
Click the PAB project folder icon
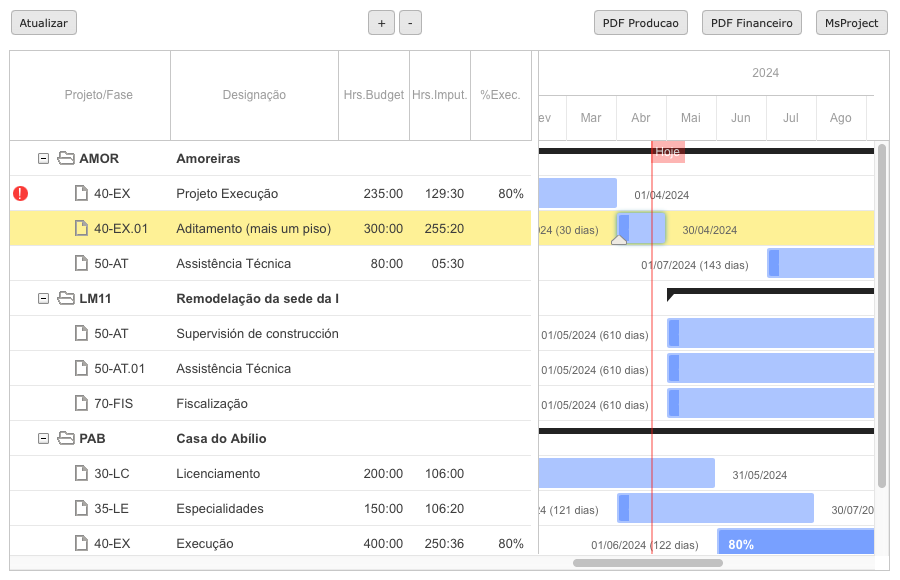(x=66, y=438)
